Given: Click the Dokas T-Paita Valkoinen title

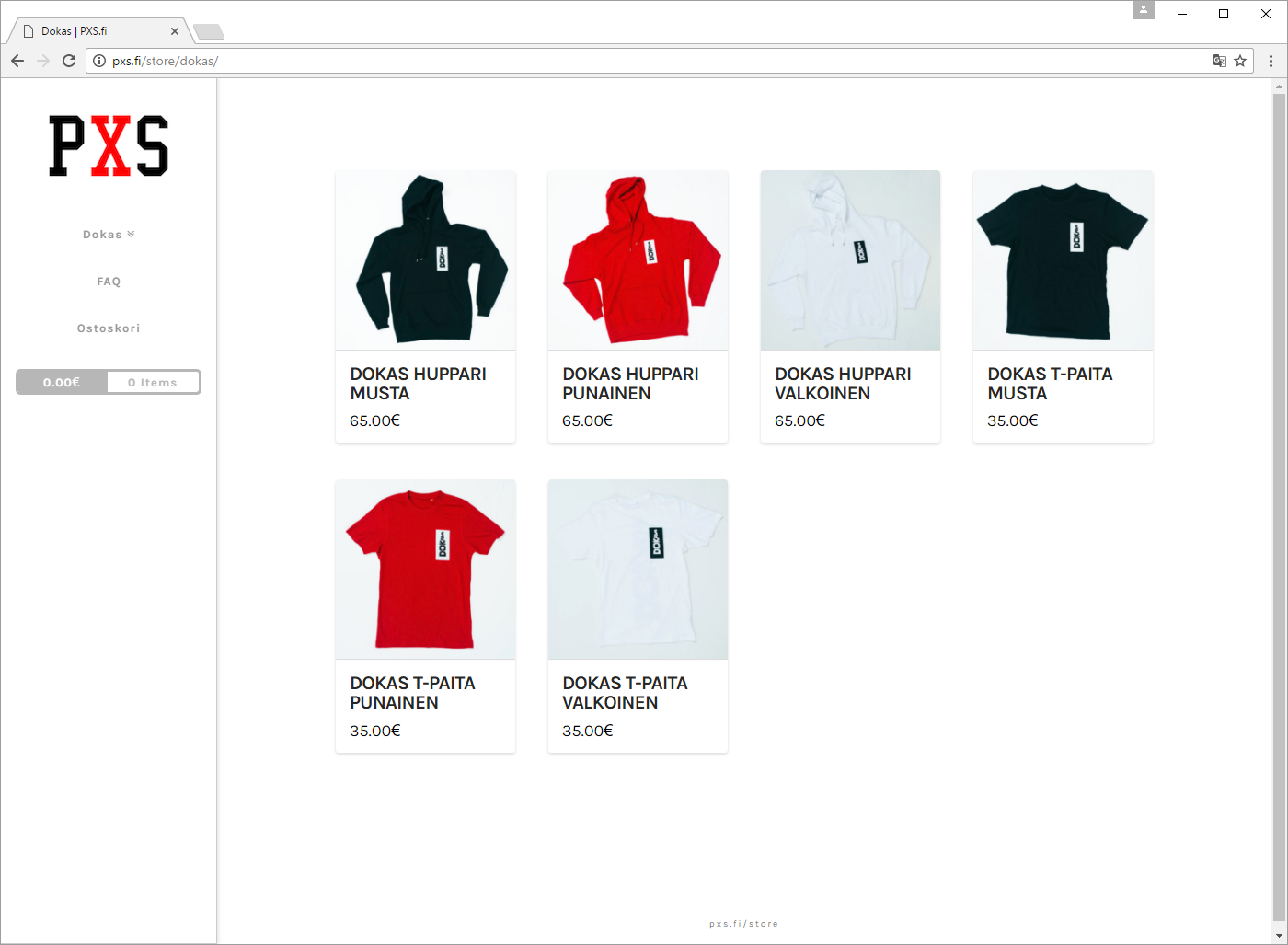Looking at the screenshot, I should pyautogui.click(x=625, y=693).
